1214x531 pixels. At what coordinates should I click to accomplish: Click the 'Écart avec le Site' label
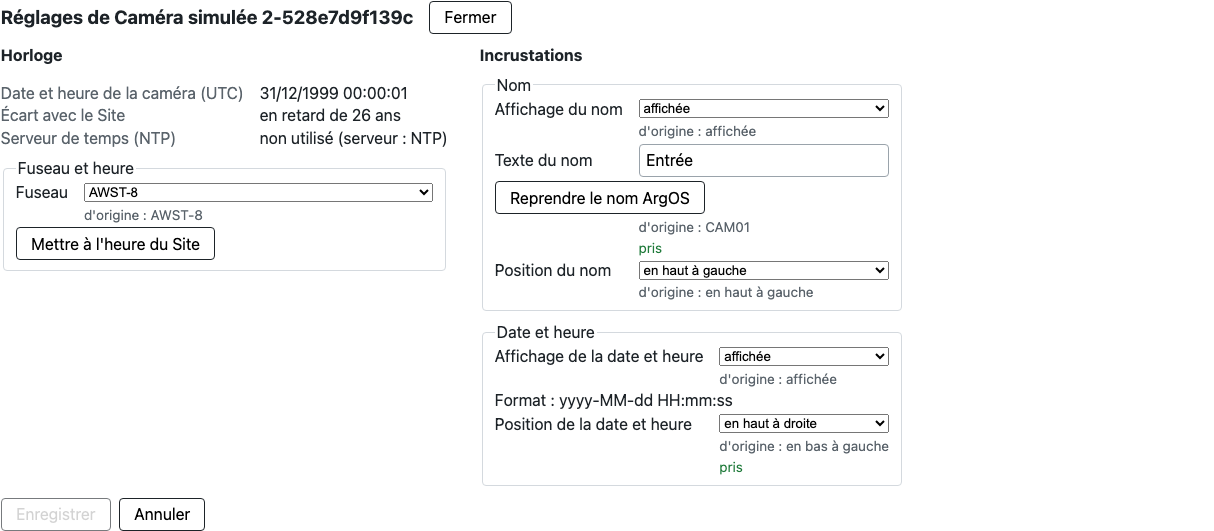tap(63, 115)
